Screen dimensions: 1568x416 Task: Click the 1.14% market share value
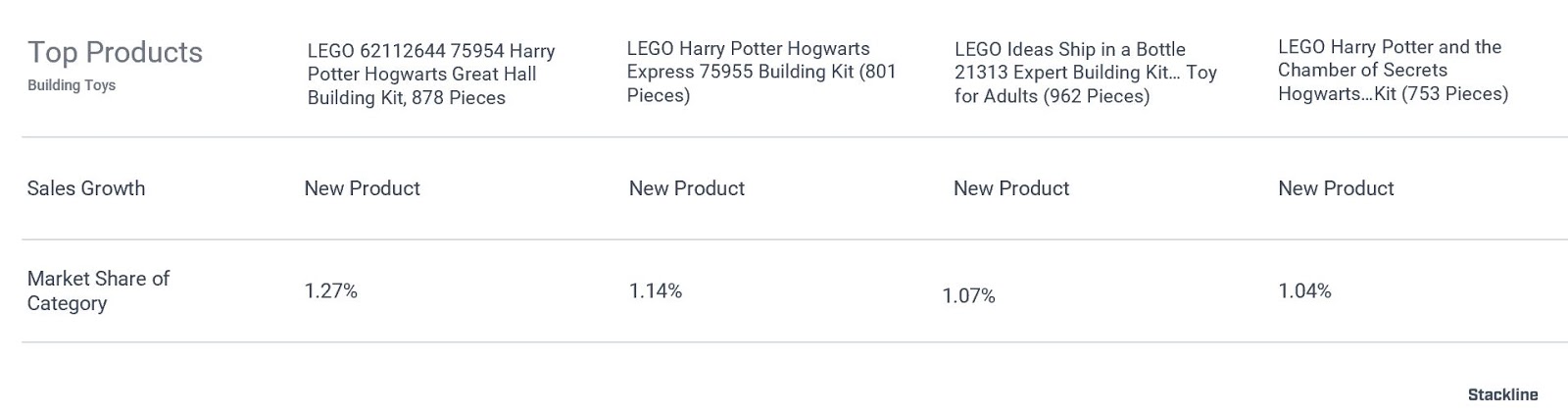[656, 291]
